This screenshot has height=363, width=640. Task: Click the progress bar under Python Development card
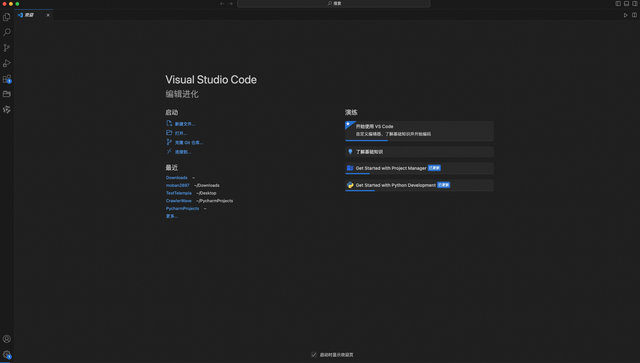360,191
